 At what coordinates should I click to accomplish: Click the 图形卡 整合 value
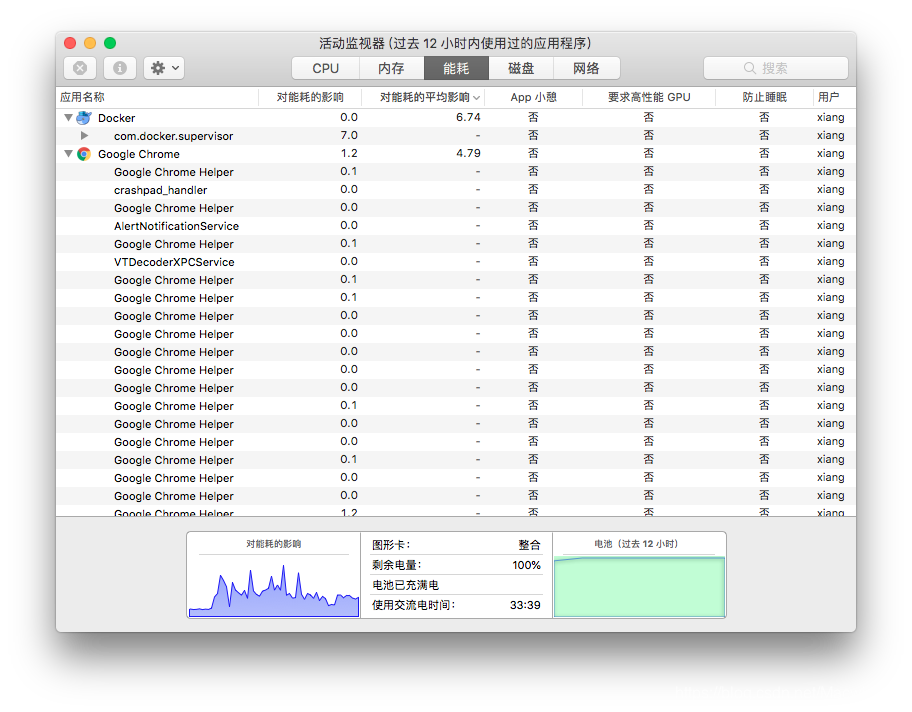point(529,545)
